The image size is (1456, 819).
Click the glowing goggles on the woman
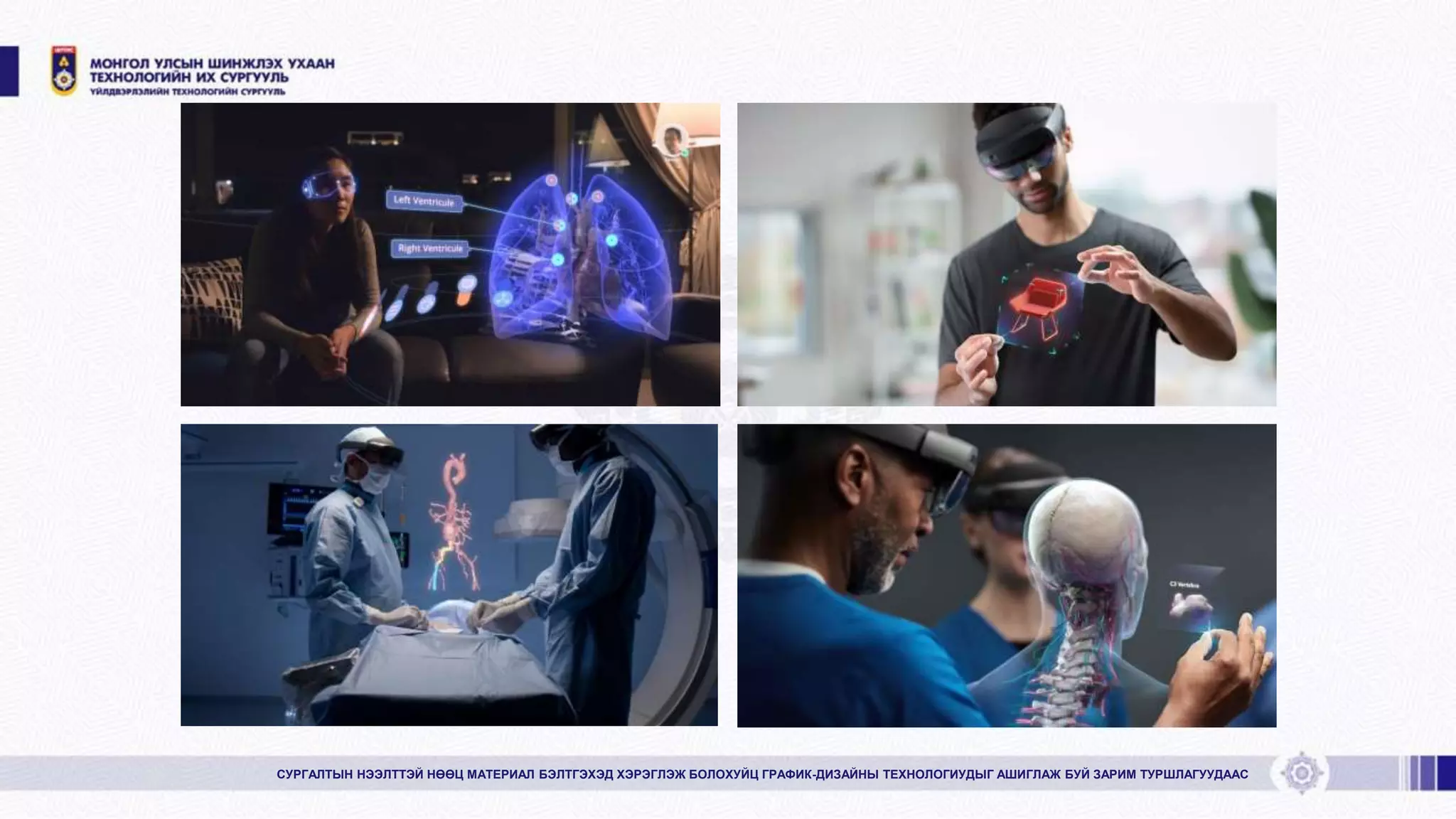(x=328, y=186)
